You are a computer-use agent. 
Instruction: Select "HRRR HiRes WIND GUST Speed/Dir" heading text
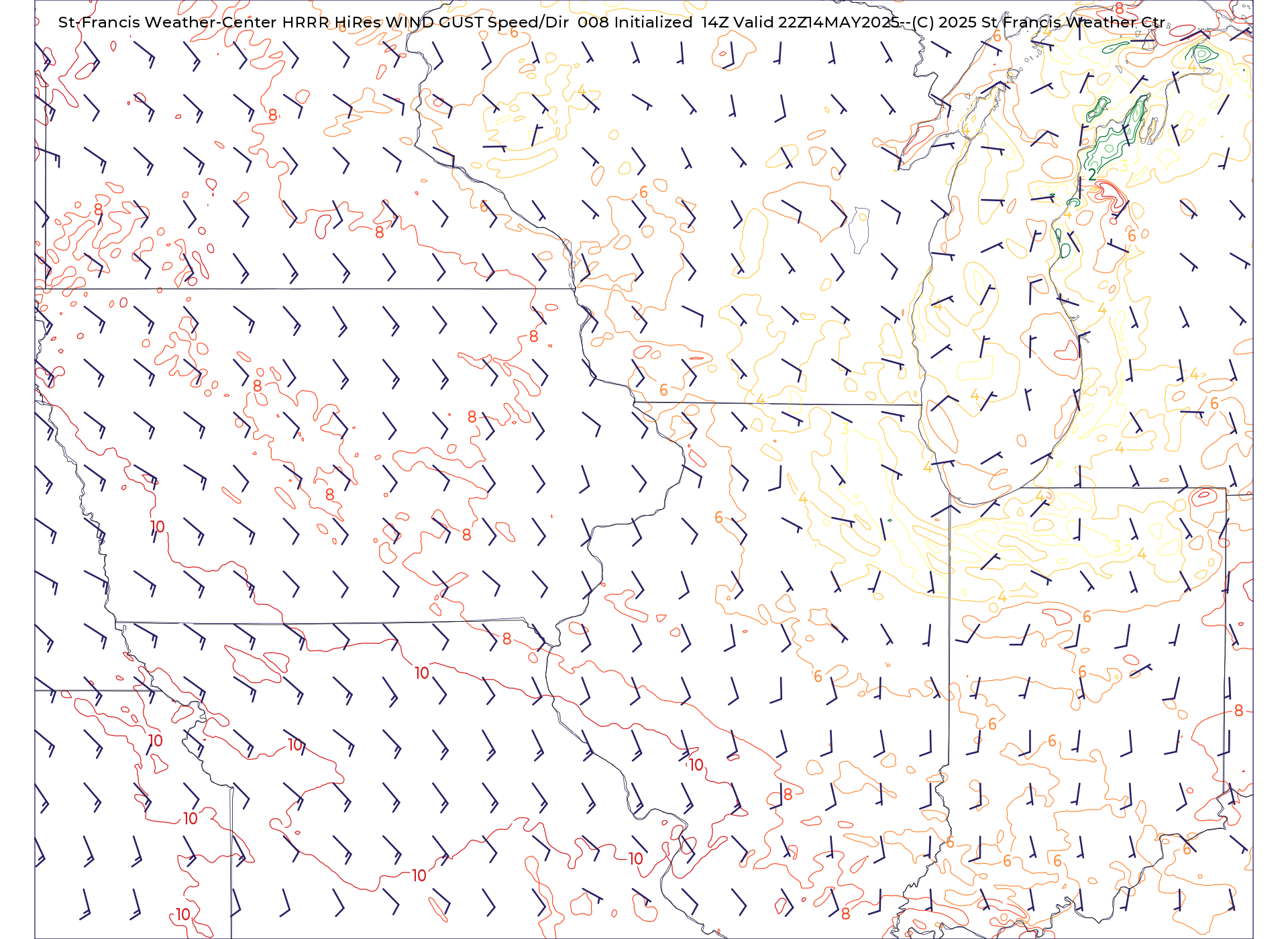coord(425,22)
